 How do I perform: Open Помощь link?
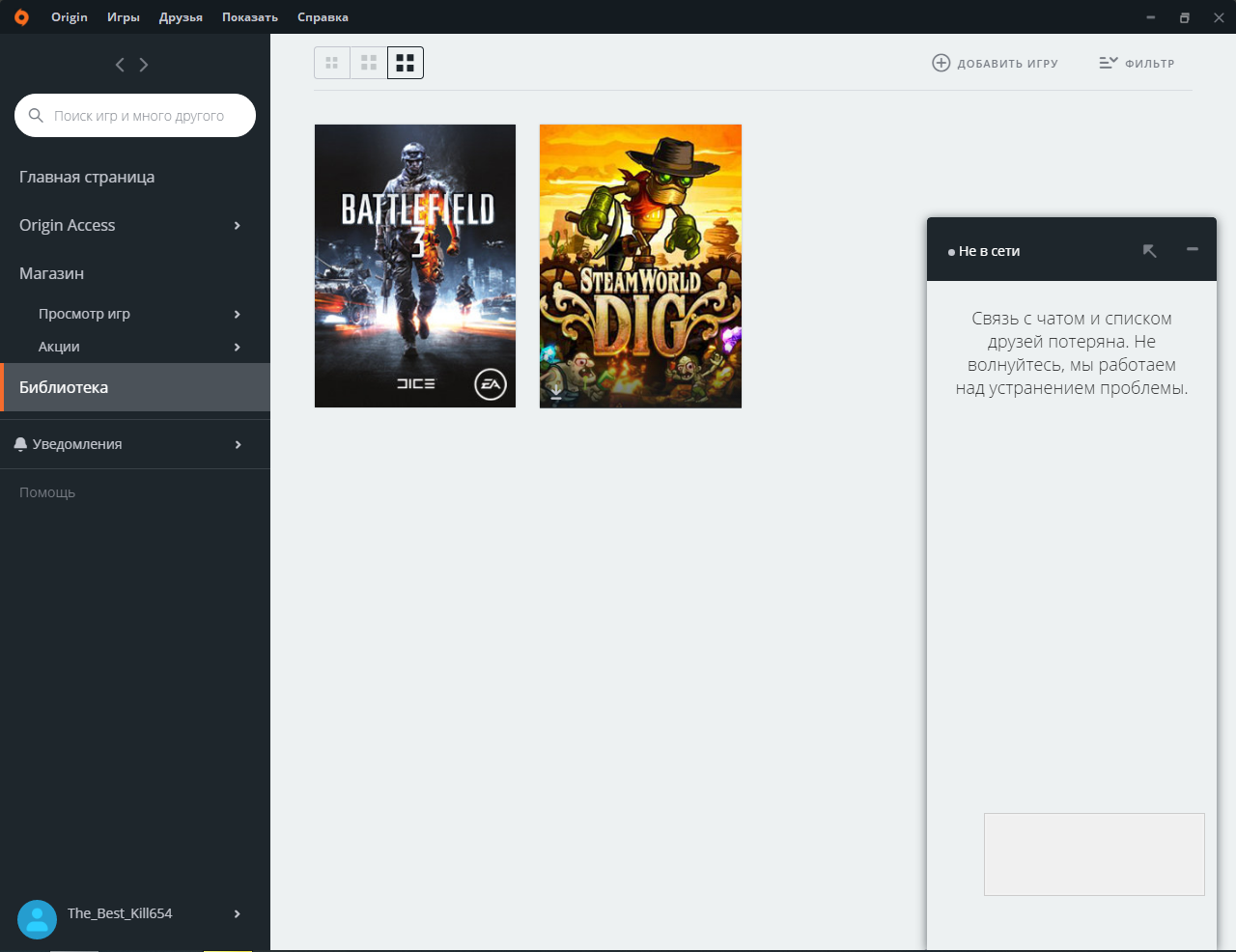point(47,492)
